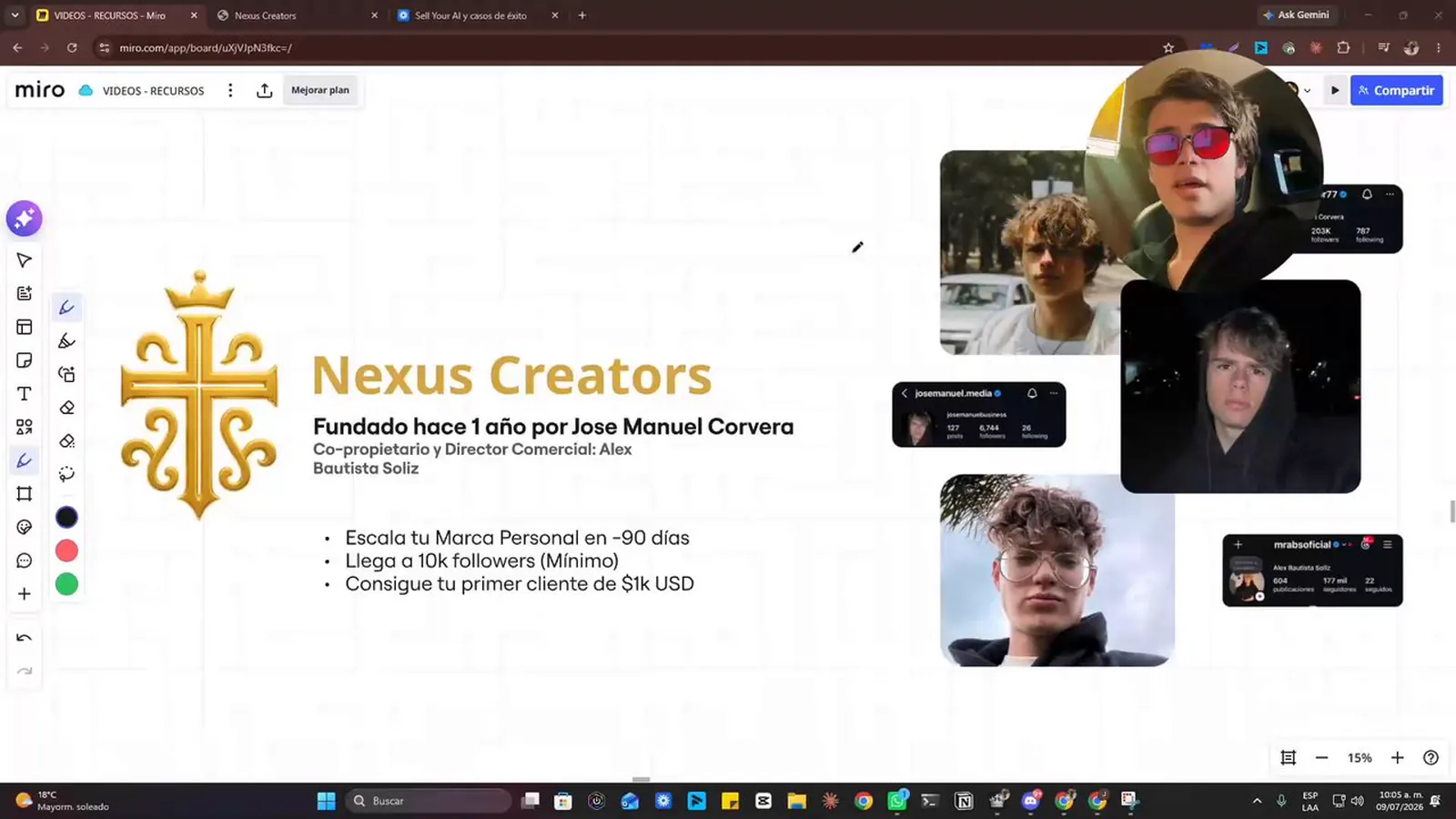The width and height of the screenshot is (1456, 819).
Task: Select the mrabsoficial Instagram profile card
Action: coord(1312,571)
